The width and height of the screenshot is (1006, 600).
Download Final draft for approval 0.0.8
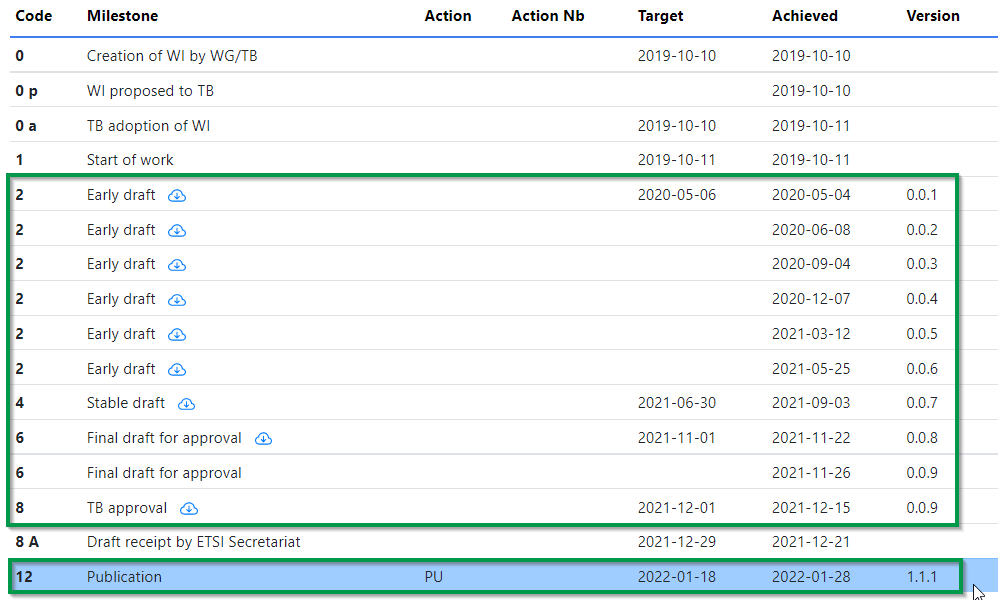tap(263, 439)
